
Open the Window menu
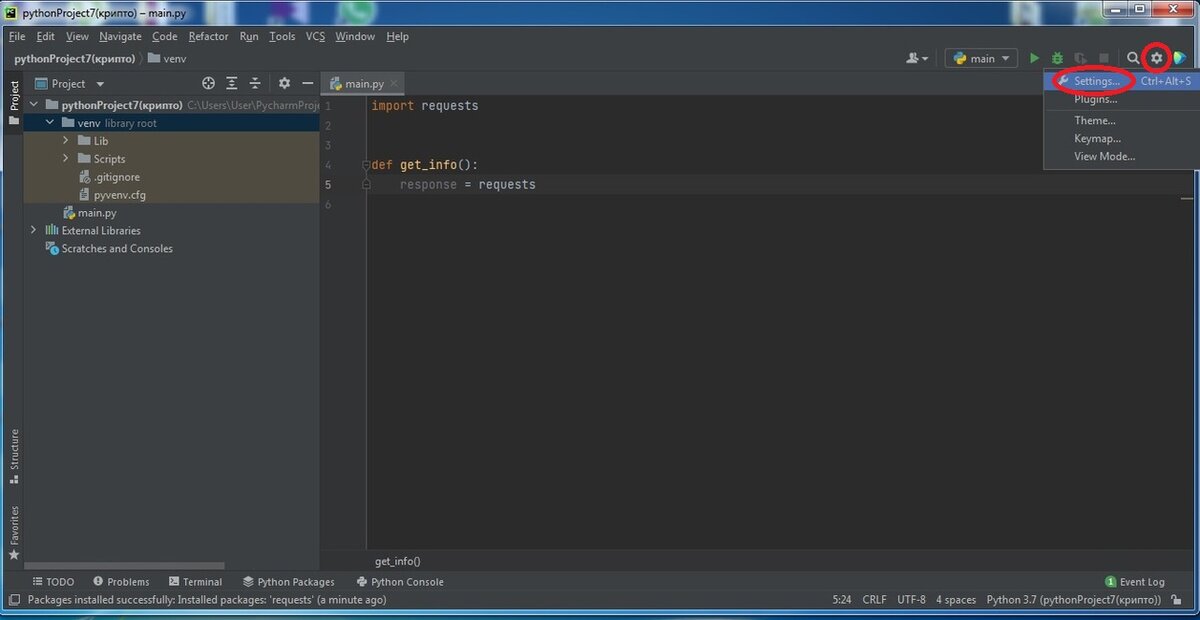355,36
